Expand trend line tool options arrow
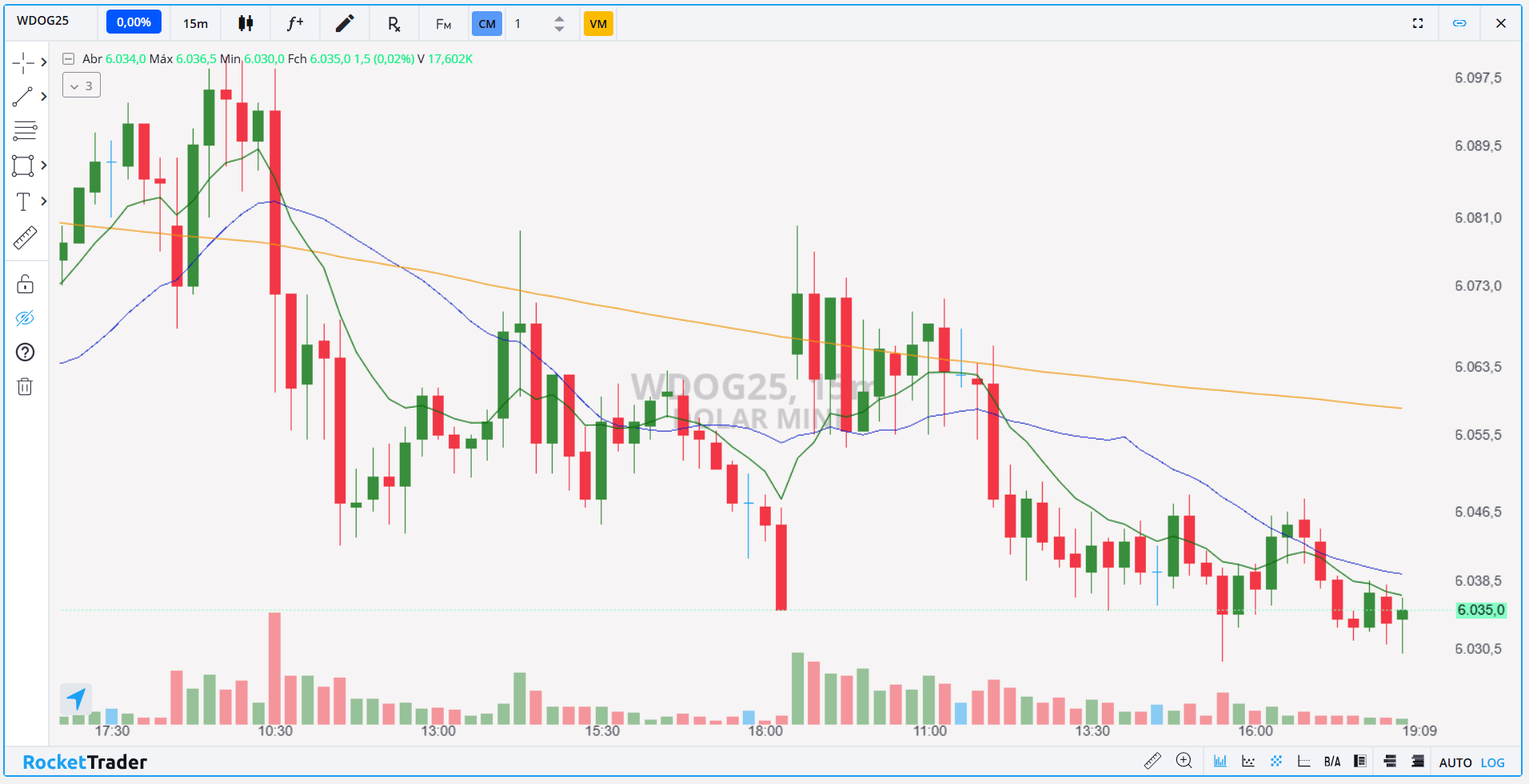 coord(44,97)
